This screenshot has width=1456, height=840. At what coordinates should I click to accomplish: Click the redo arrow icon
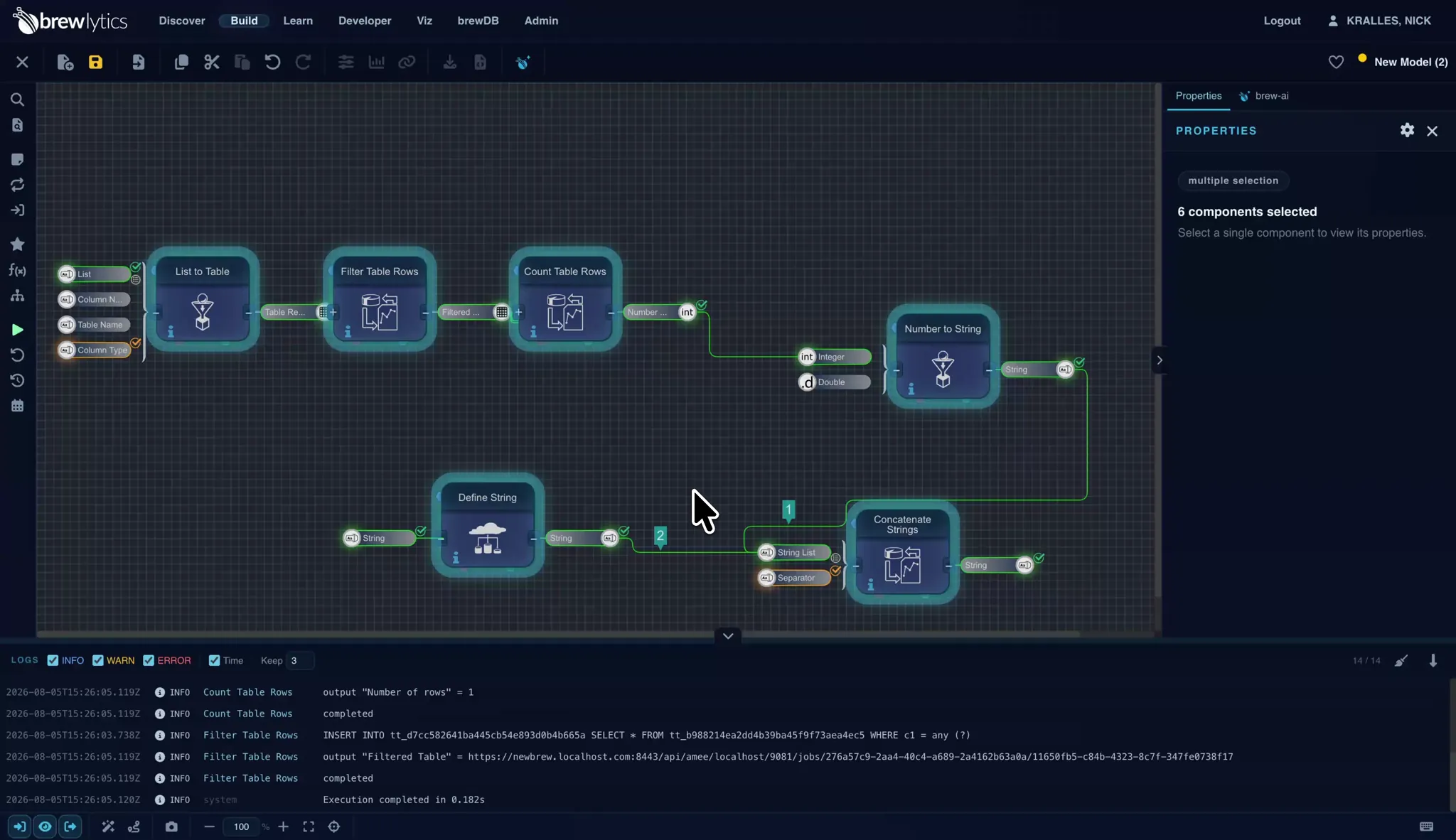[x=303, y=63]
